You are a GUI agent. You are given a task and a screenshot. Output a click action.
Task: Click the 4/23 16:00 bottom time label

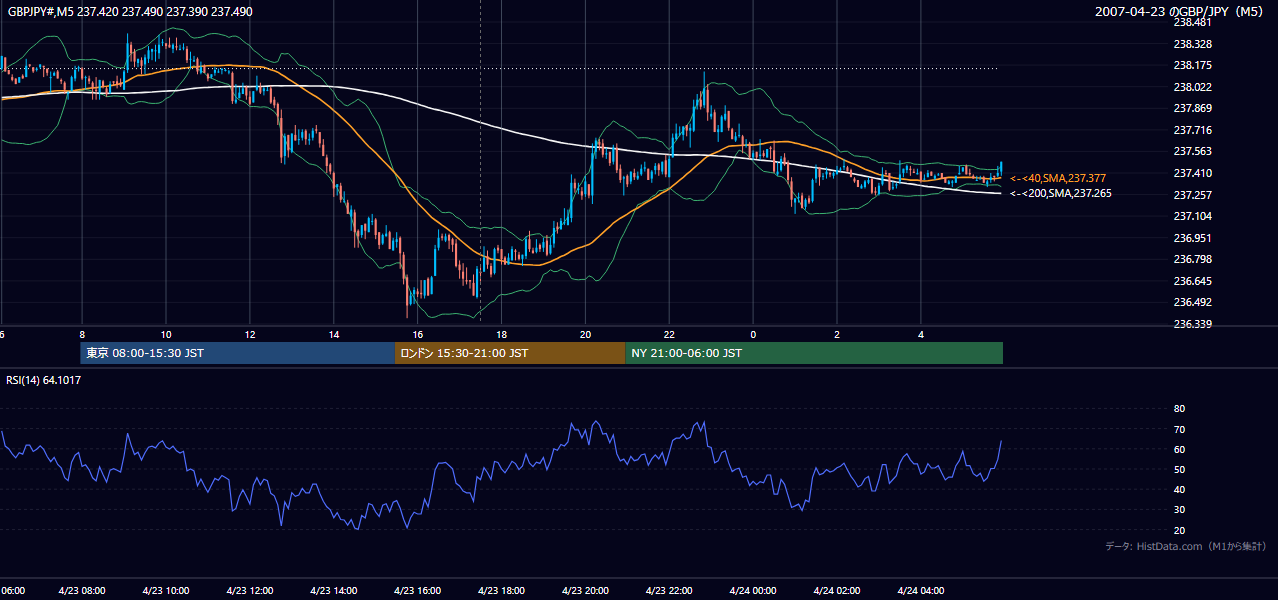tap(418, 590)
